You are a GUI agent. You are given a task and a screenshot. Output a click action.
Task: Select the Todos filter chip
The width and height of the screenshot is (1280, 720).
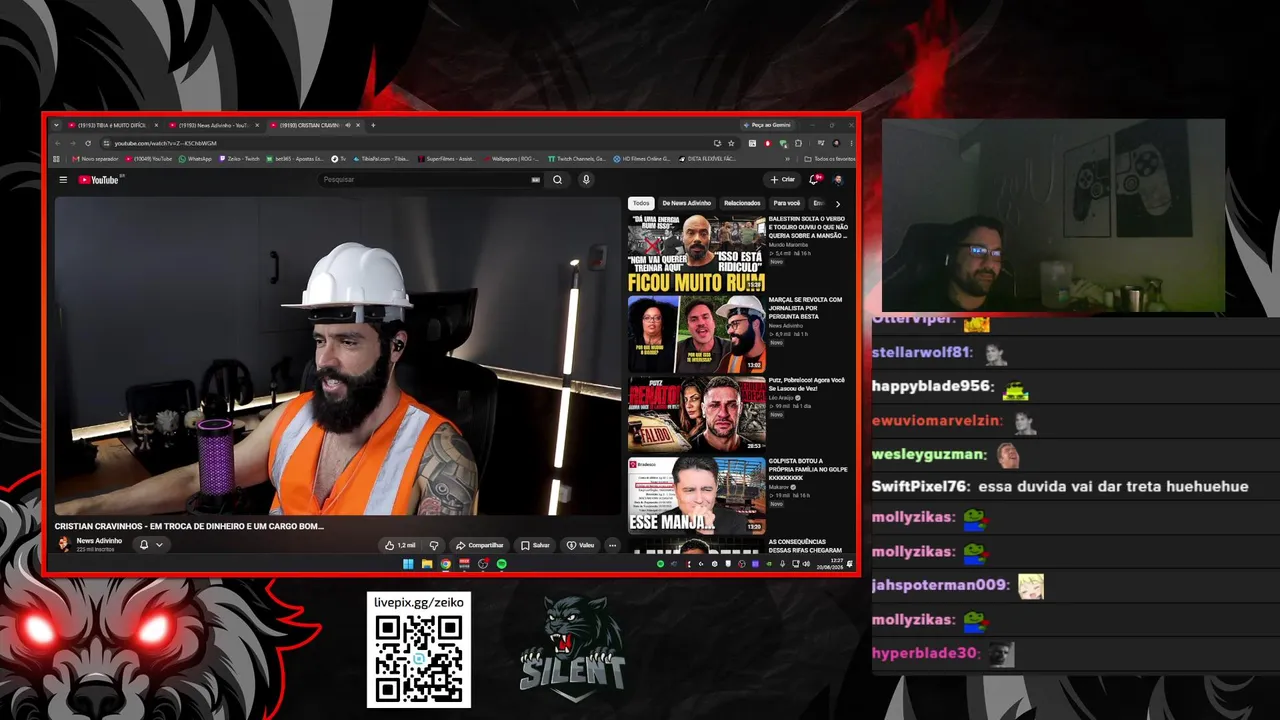641,203
